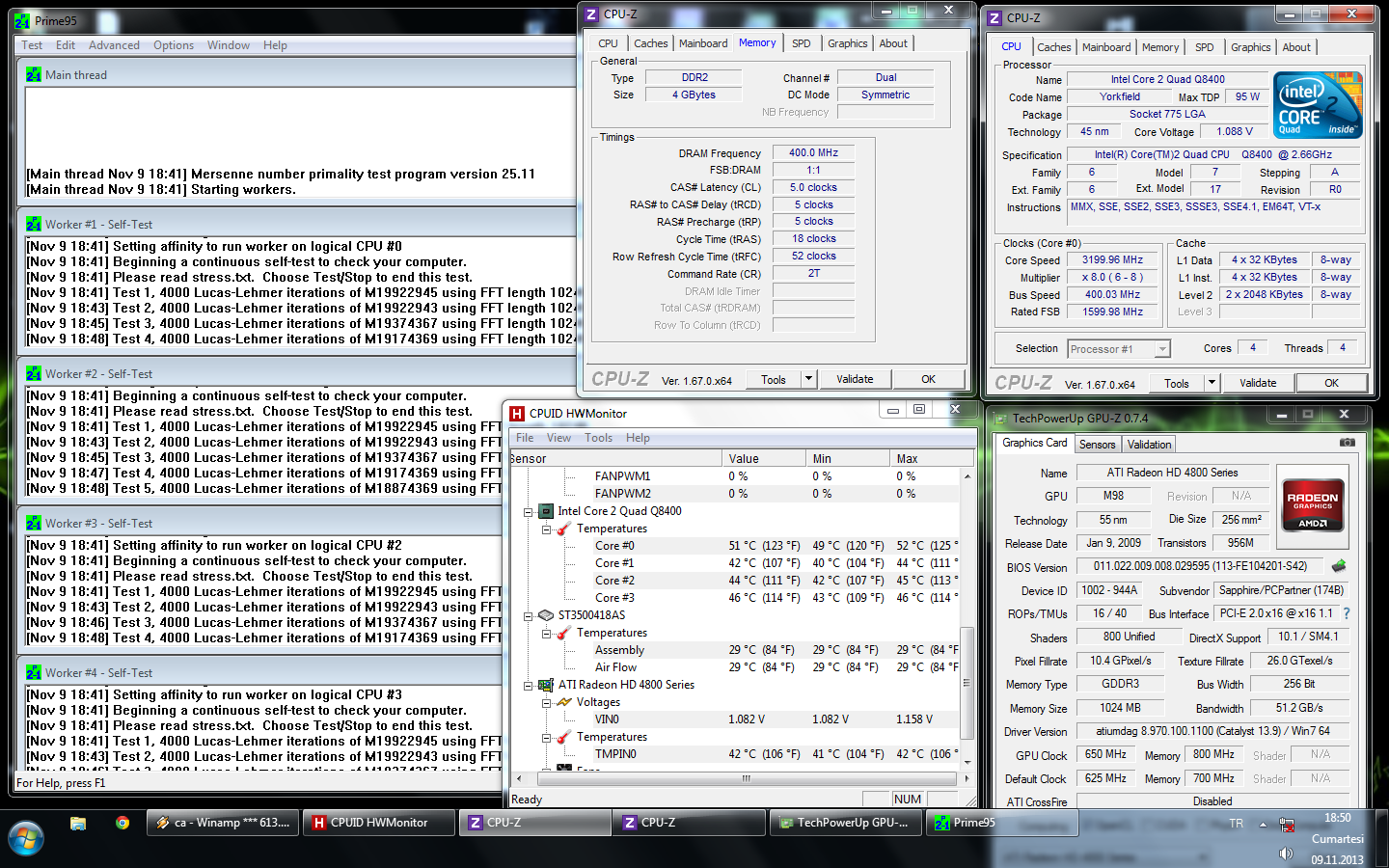1389x868 pixels.
Task: Click the Windows Start orb
Action: point(25,838)
